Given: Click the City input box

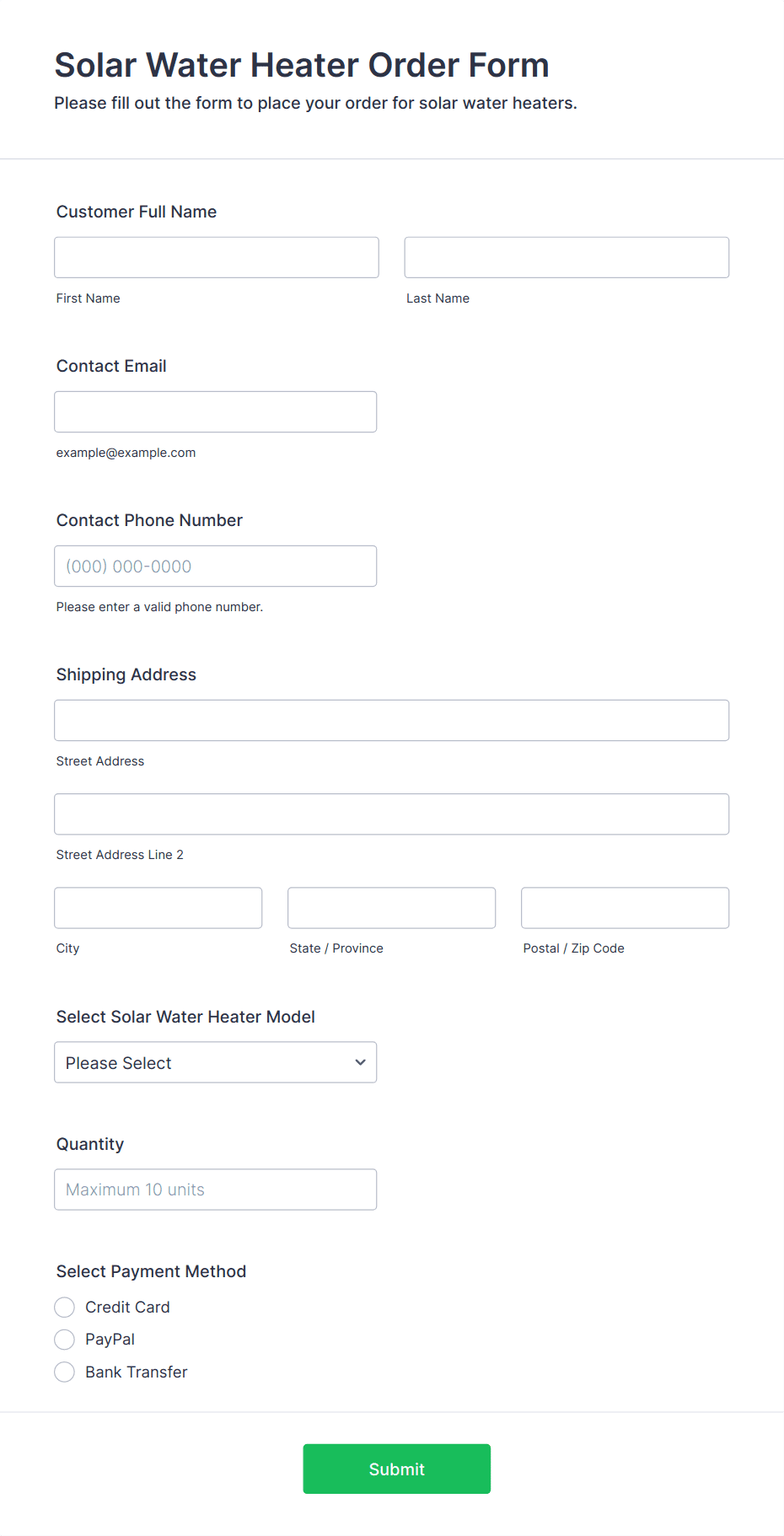Looking at the screenshot, I should pyautogui.click(x=158, y=907).
